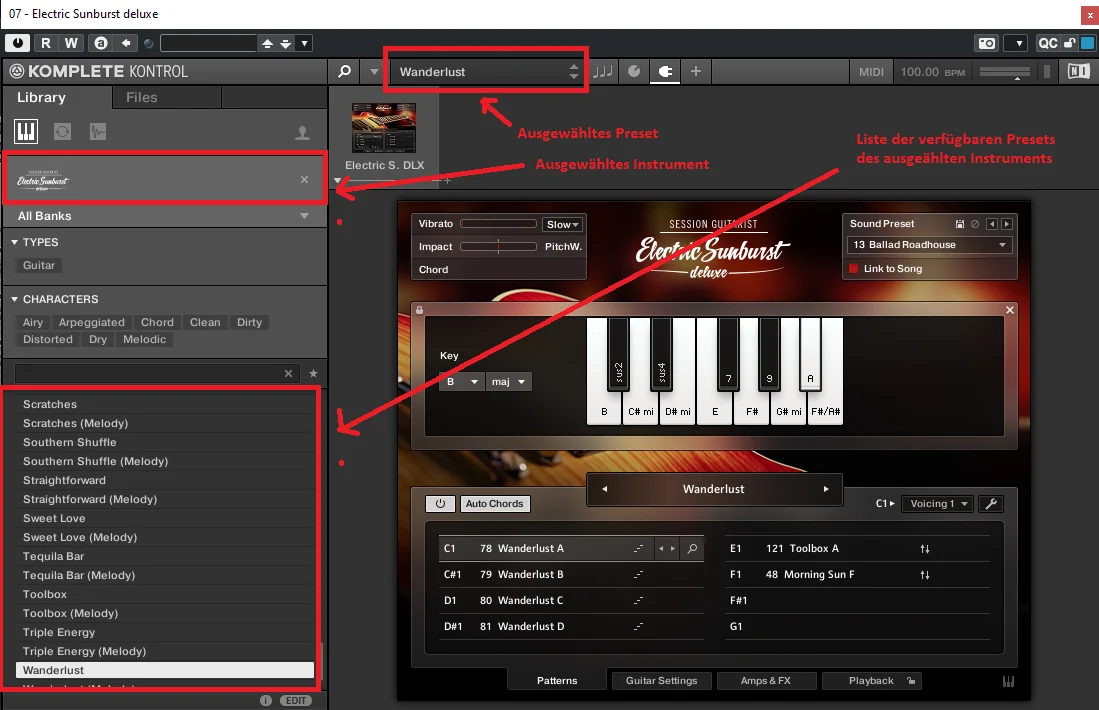Select the Tequila Bar preset in the list

53,556
